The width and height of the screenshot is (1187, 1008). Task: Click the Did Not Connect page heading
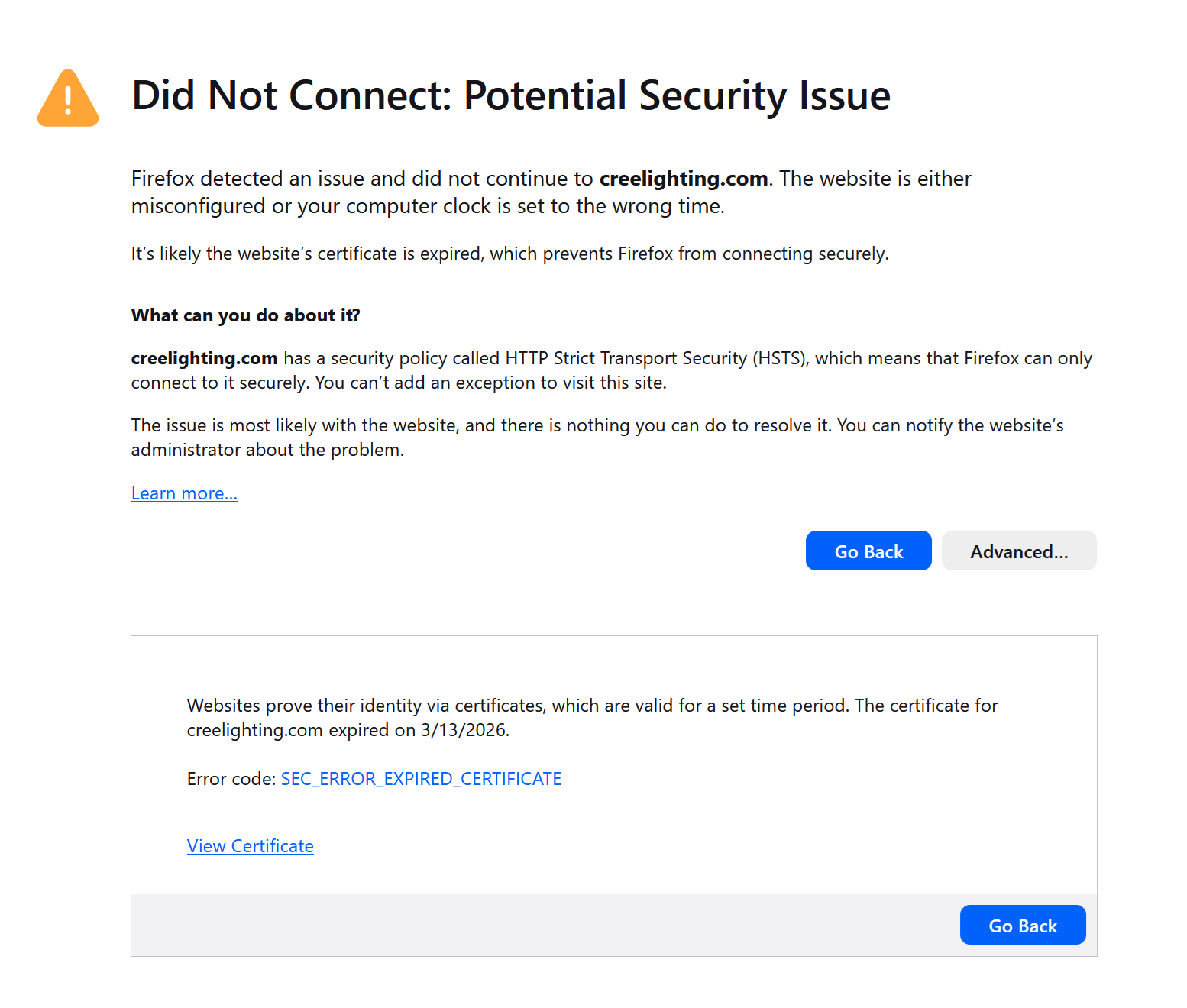tap(510, 95)
